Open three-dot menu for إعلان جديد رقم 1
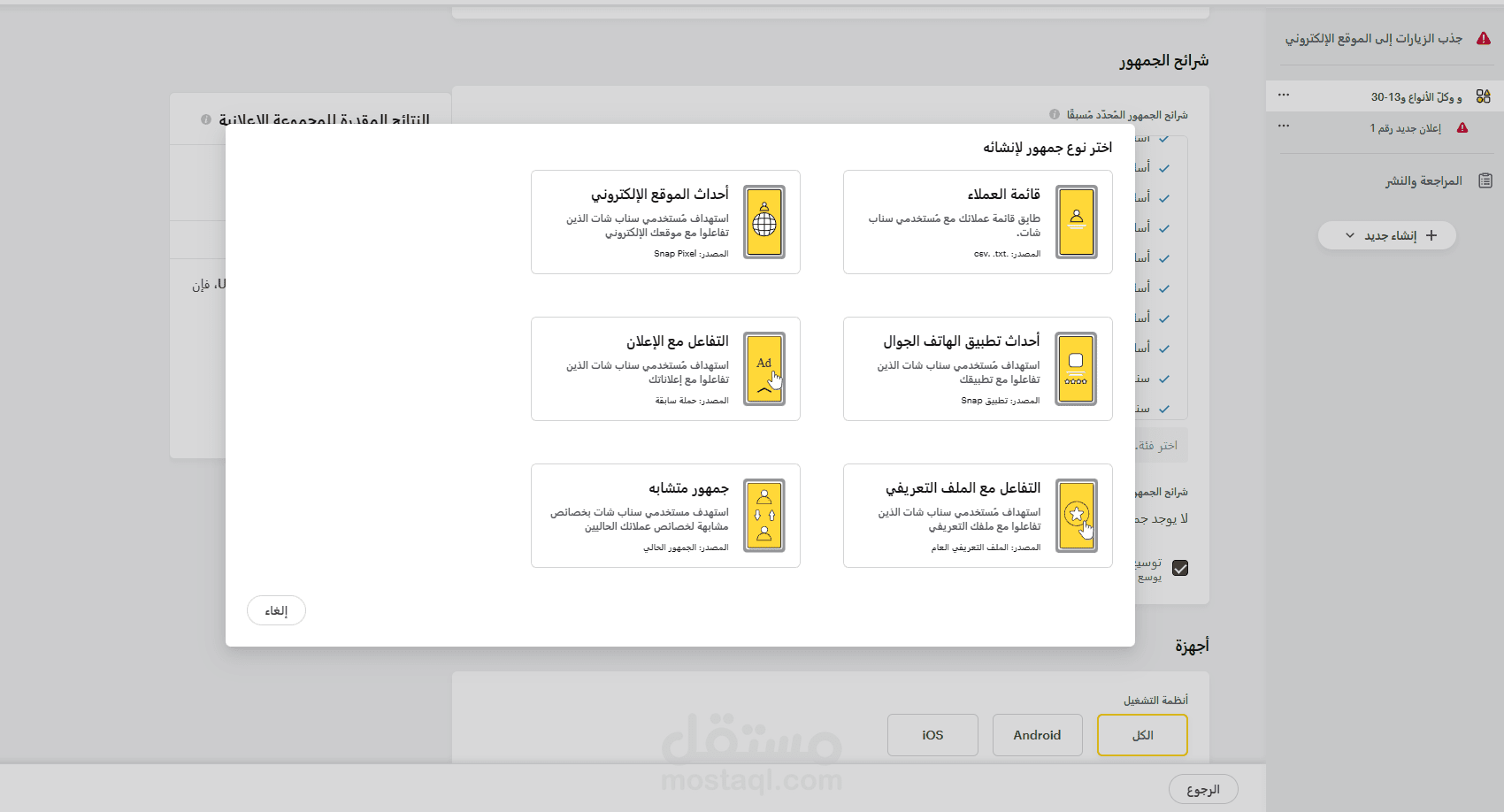1504x812 pixels. tap(1284, 126)
